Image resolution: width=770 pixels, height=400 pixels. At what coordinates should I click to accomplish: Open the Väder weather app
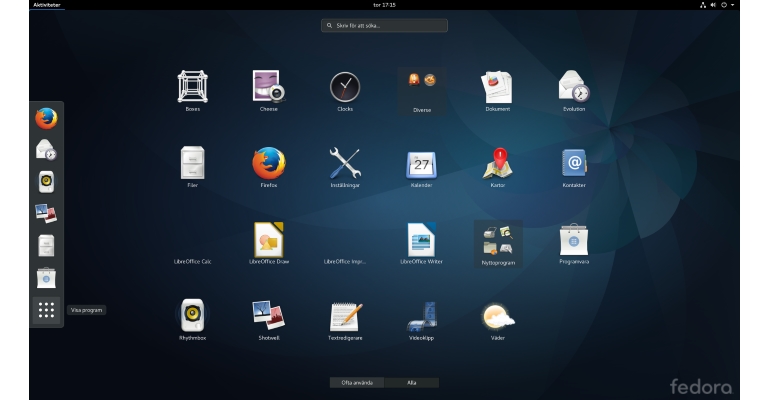coord(497,317)
